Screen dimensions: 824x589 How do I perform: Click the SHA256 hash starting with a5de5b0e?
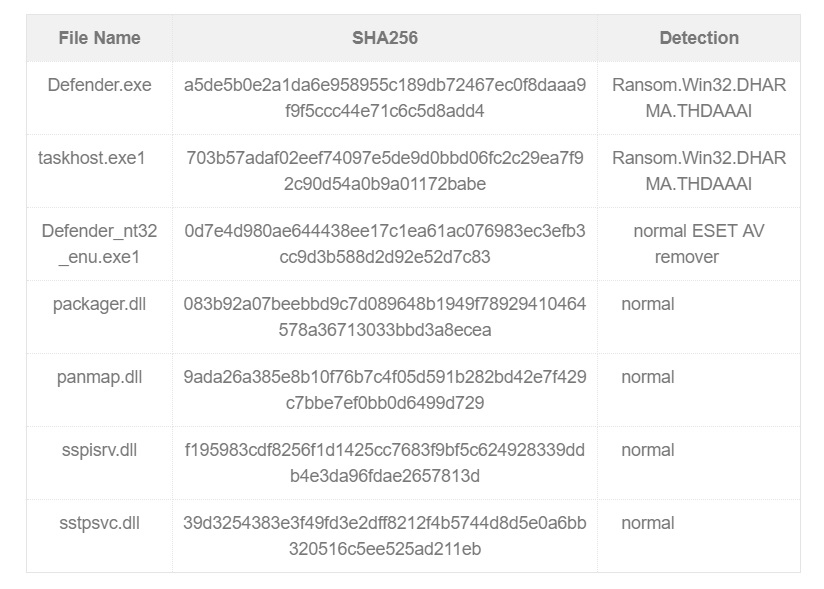pos(385,98)
